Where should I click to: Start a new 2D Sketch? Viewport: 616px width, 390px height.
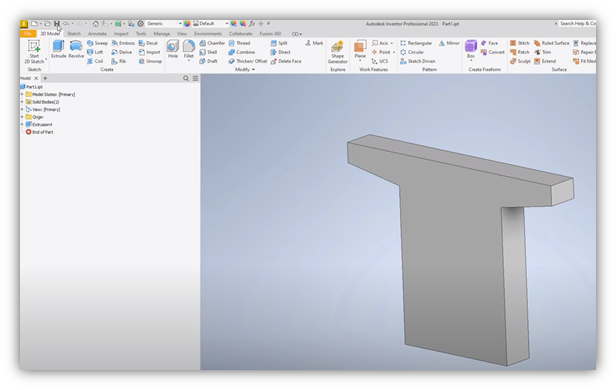34,52
